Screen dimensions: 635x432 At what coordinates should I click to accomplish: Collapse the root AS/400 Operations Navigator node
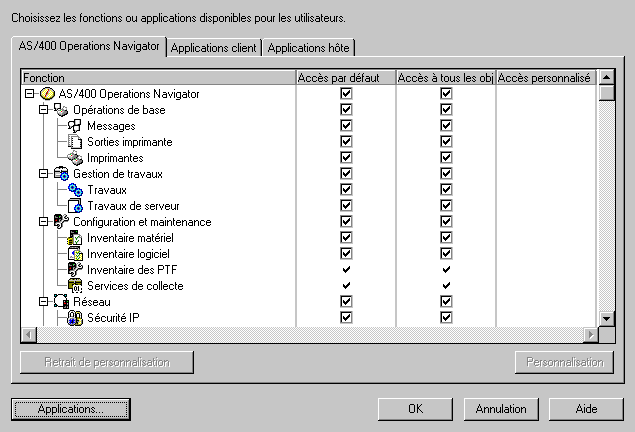(30, 94)
